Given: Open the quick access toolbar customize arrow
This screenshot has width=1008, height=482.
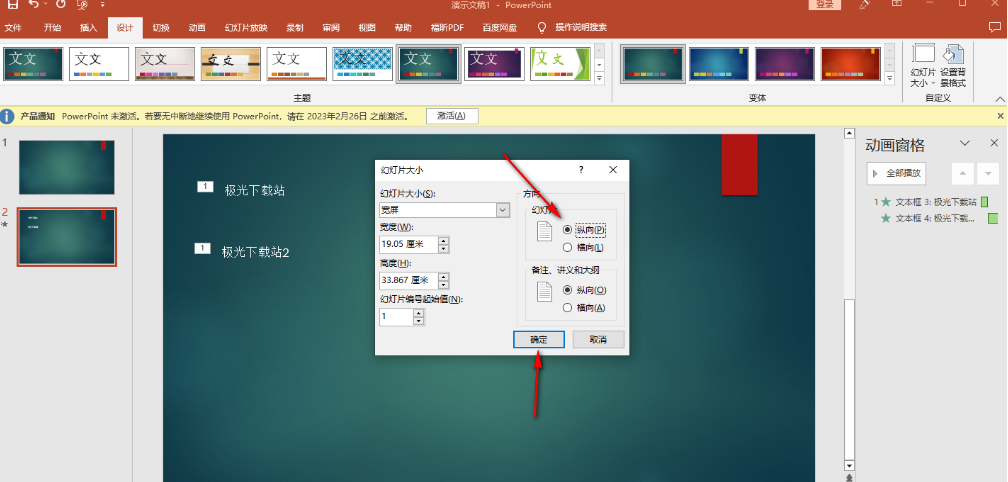Looking at the screenshot, I should [x=103, y=5].
